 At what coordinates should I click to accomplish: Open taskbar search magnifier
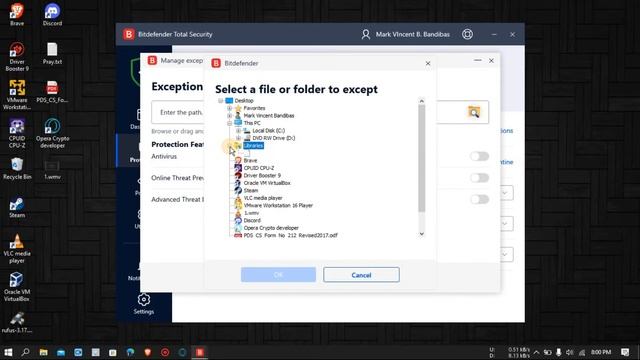click(25, 352)
